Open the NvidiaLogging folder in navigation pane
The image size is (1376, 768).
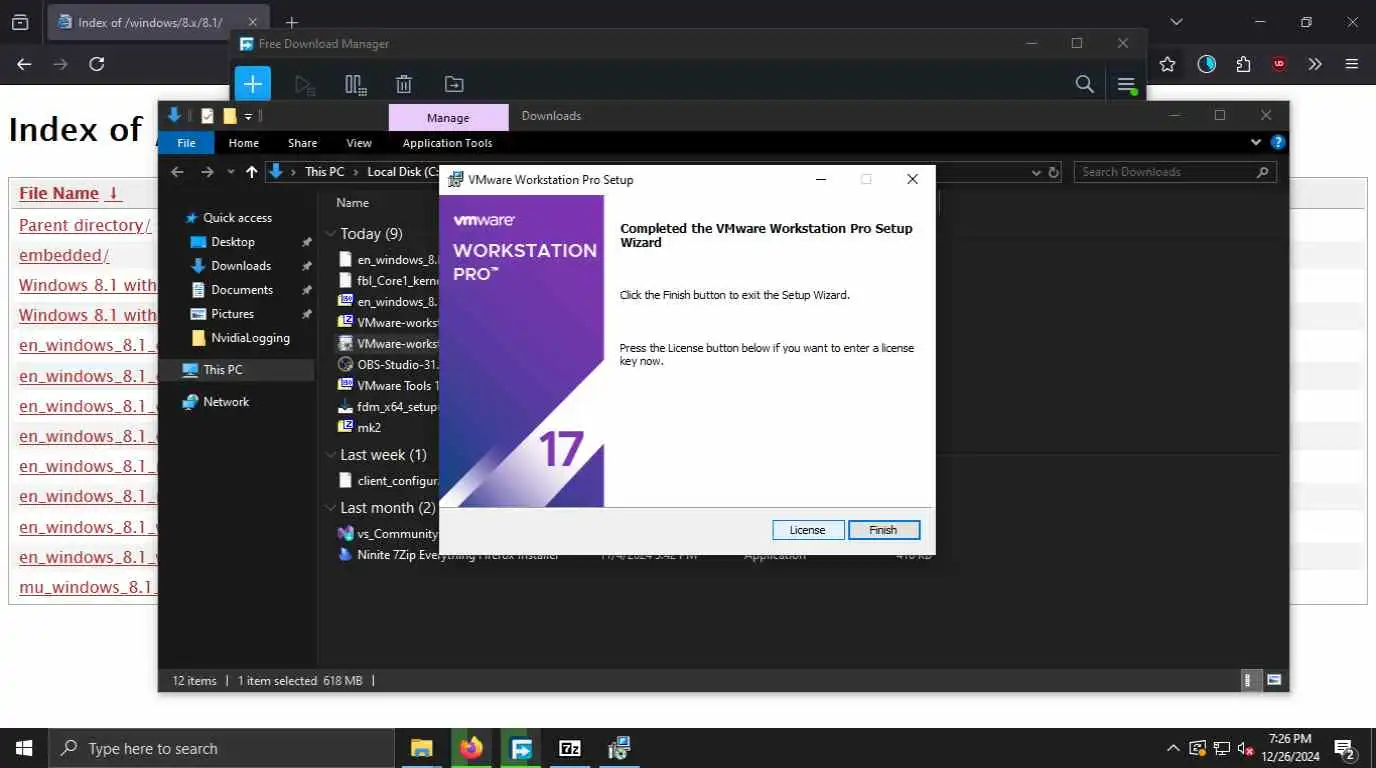click(250, 338)
